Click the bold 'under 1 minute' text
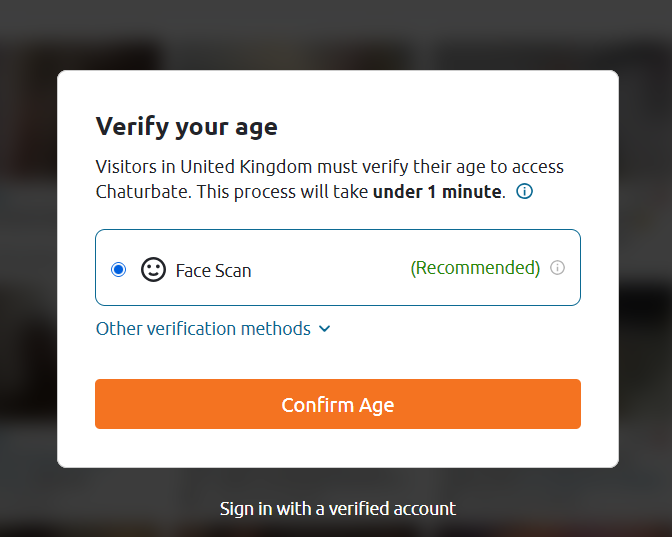This screenshot has height=537, width=672. (437, 192)
